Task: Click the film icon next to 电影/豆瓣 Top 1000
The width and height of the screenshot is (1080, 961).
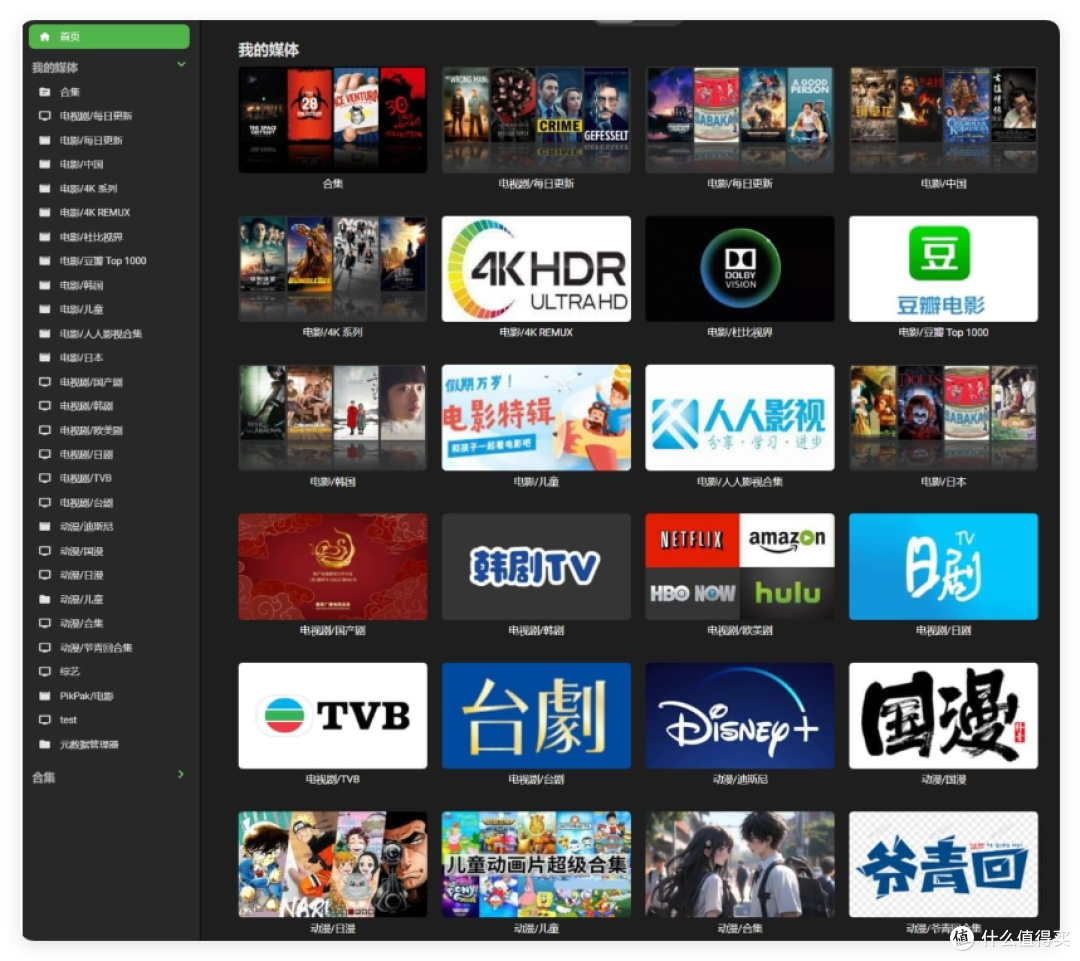Action: [44, 261]
